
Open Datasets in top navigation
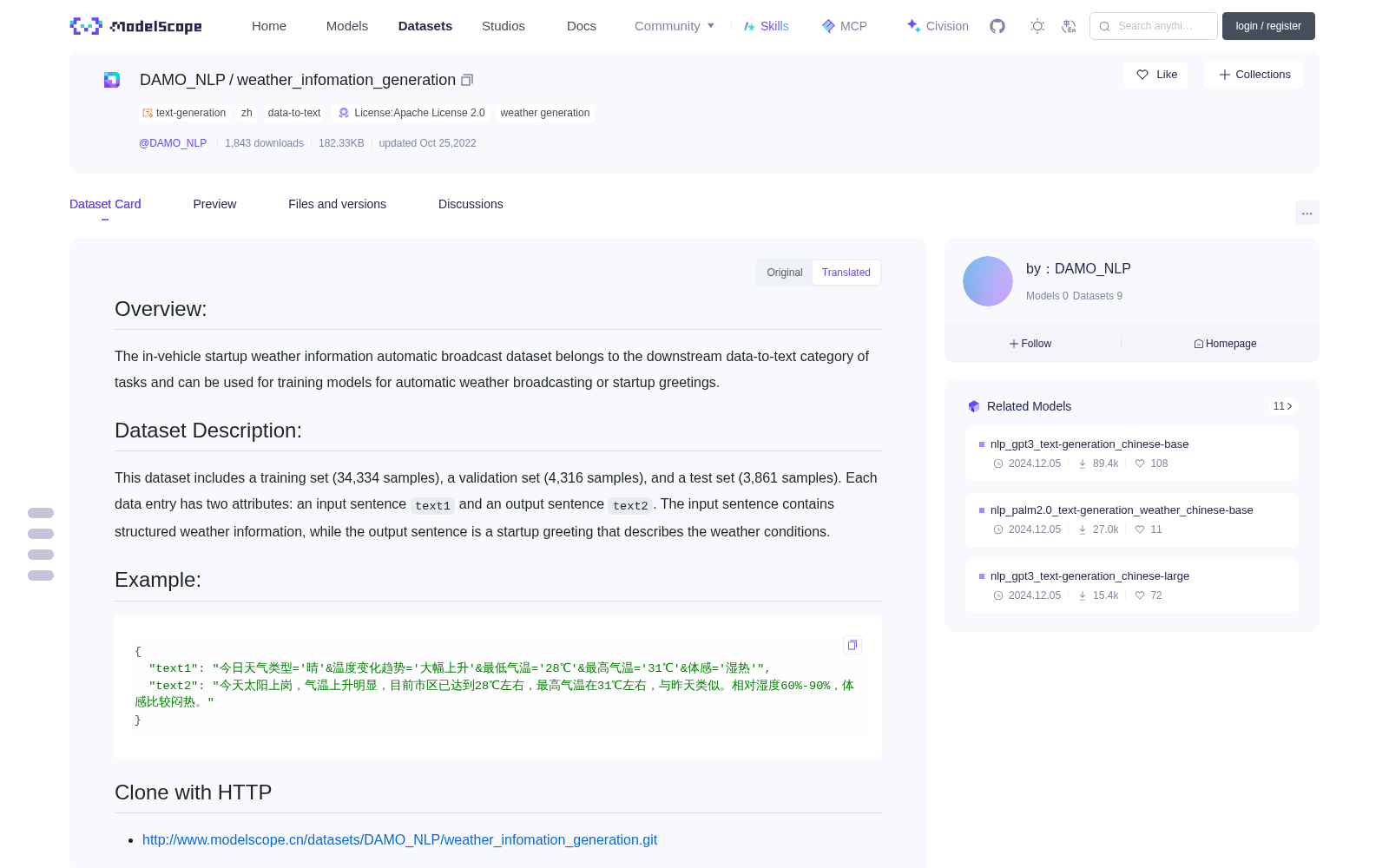click(x=425, y=26)
